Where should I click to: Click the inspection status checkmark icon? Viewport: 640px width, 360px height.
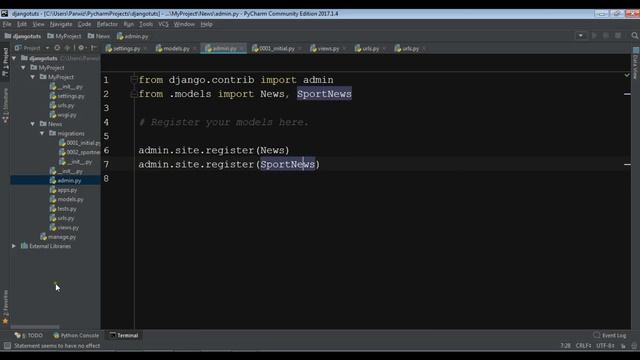627,75
